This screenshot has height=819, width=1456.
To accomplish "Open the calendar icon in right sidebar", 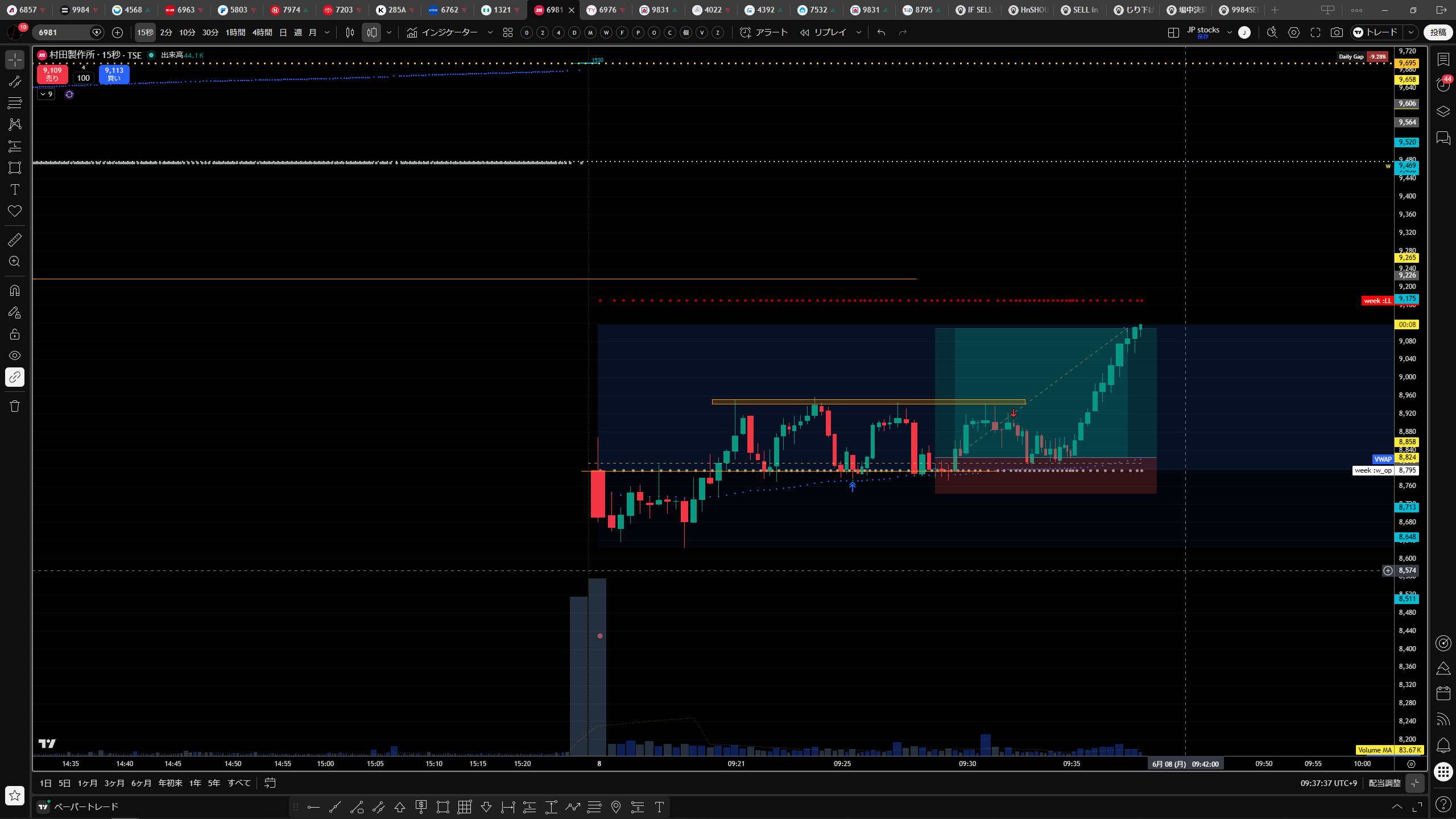I will pos(1443,693).
